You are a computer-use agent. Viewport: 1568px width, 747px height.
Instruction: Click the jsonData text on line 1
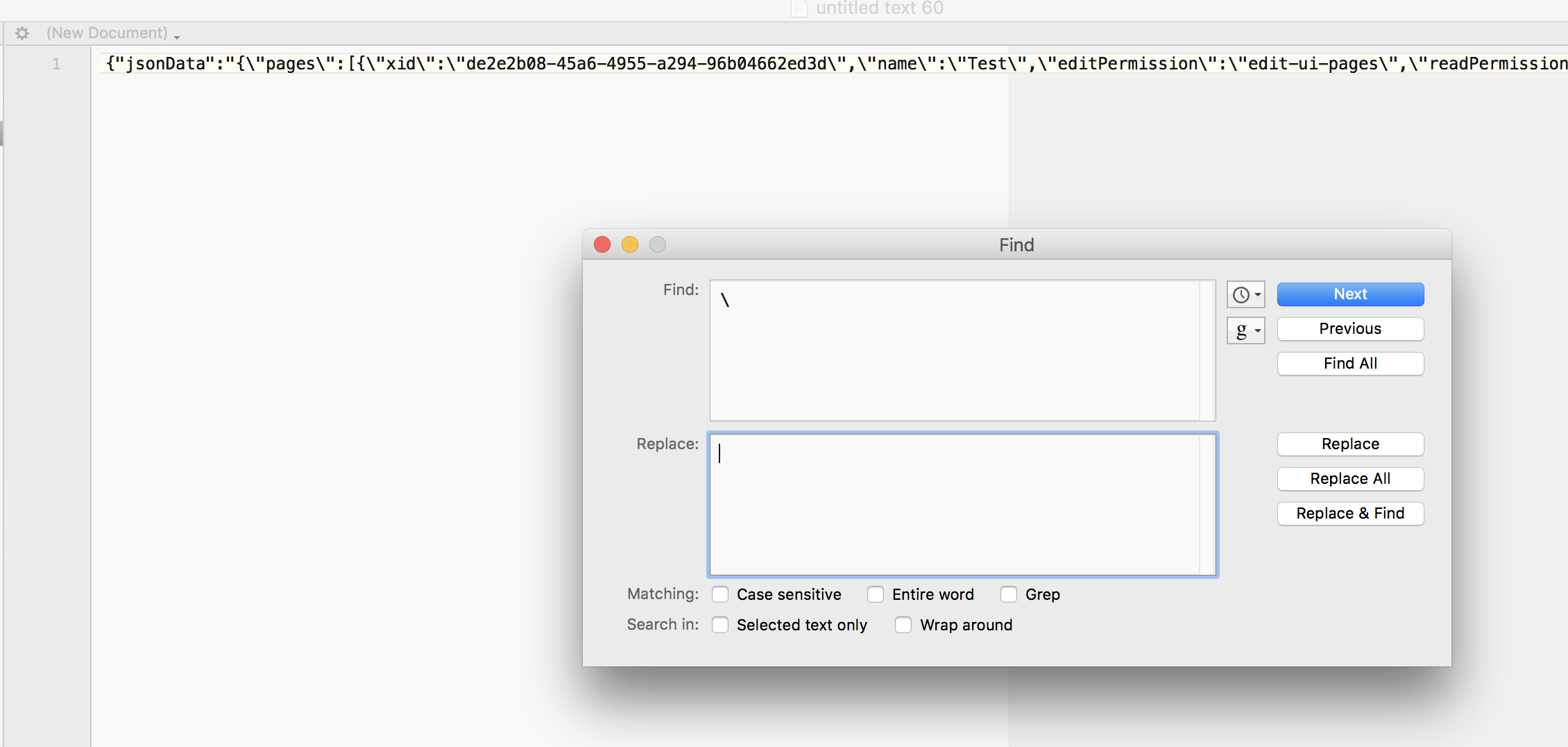(x=165, y=64)
